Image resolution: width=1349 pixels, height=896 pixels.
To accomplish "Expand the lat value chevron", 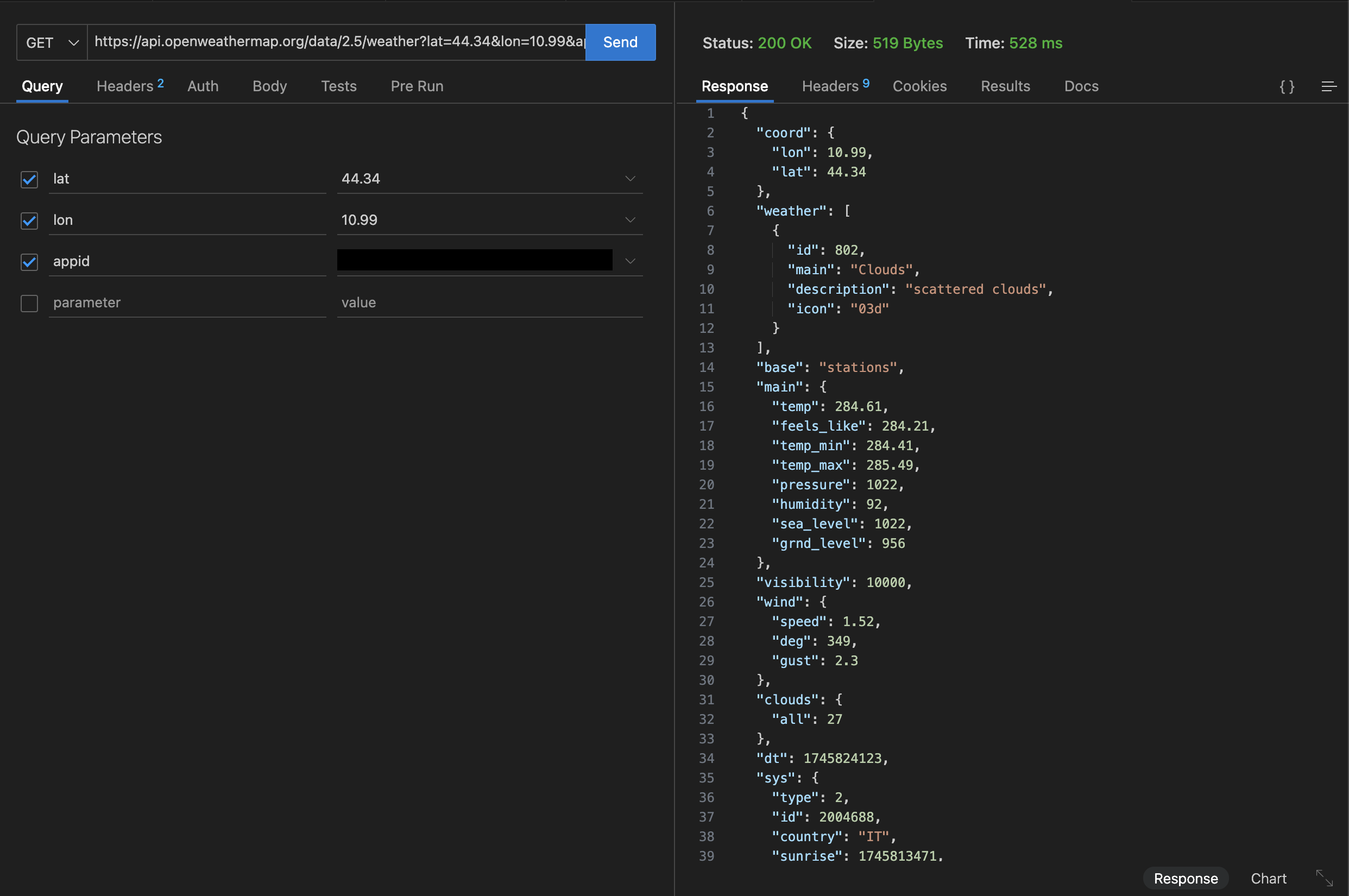I will tap(629, 179).
